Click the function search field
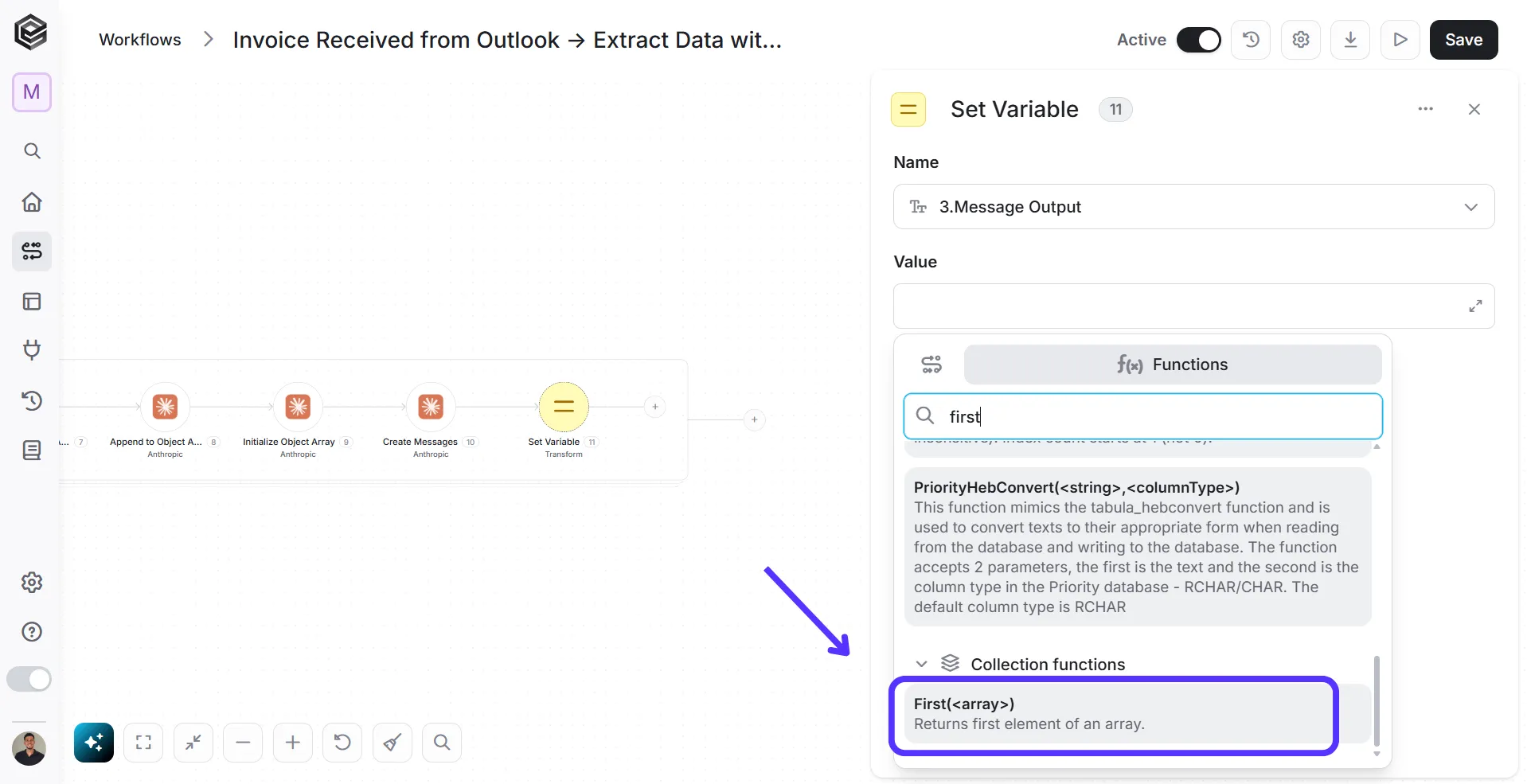Viewport: 1527px width, 784px height. [1142, 416]
